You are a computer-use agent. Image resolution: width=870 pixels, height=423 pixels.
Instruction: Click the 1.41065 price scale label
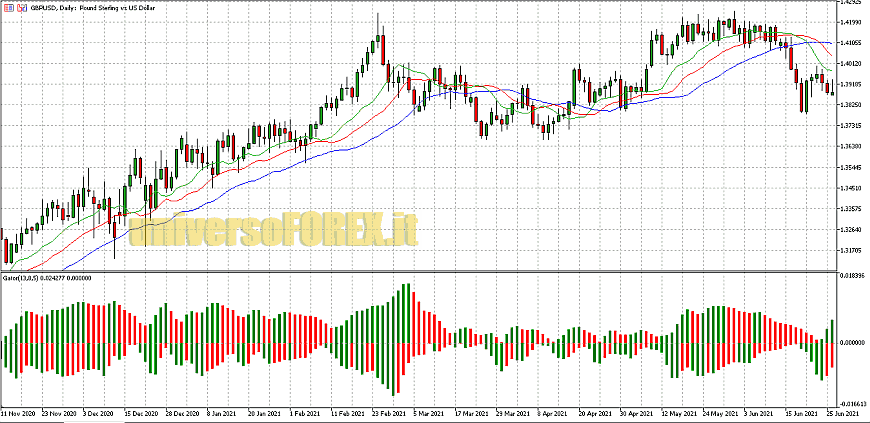(x=851, y=43)
